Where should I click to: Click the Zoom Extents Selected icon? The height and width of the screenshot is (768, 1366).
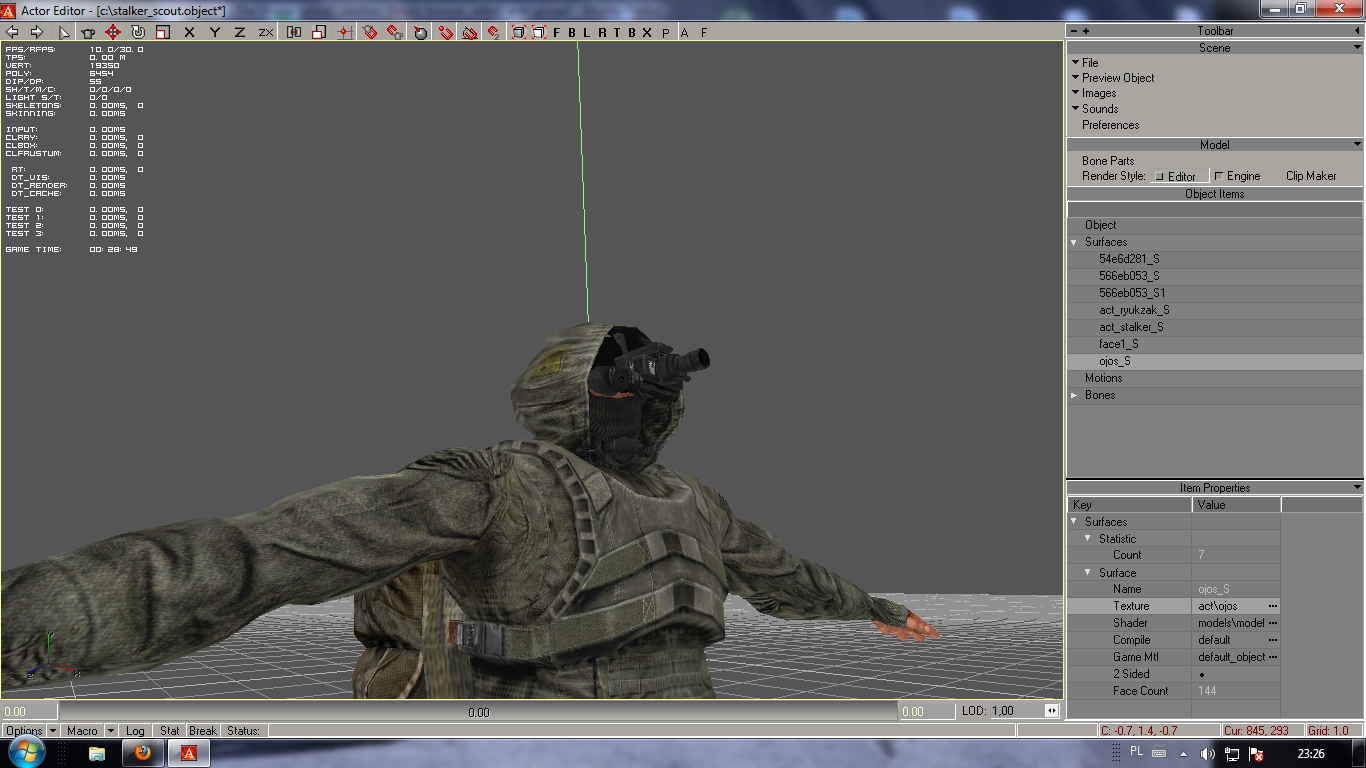pos(539,32)
